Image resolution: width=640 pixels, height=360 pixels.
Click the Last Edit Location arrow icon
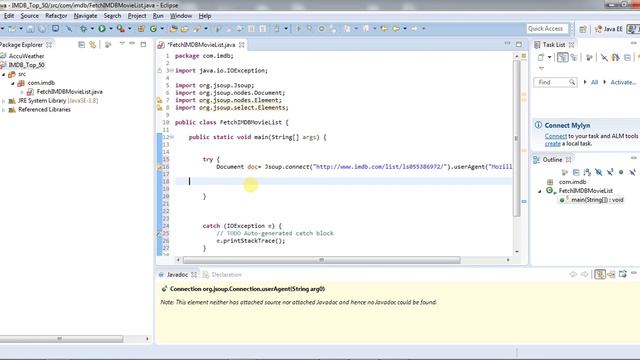[x=384, y=29]
